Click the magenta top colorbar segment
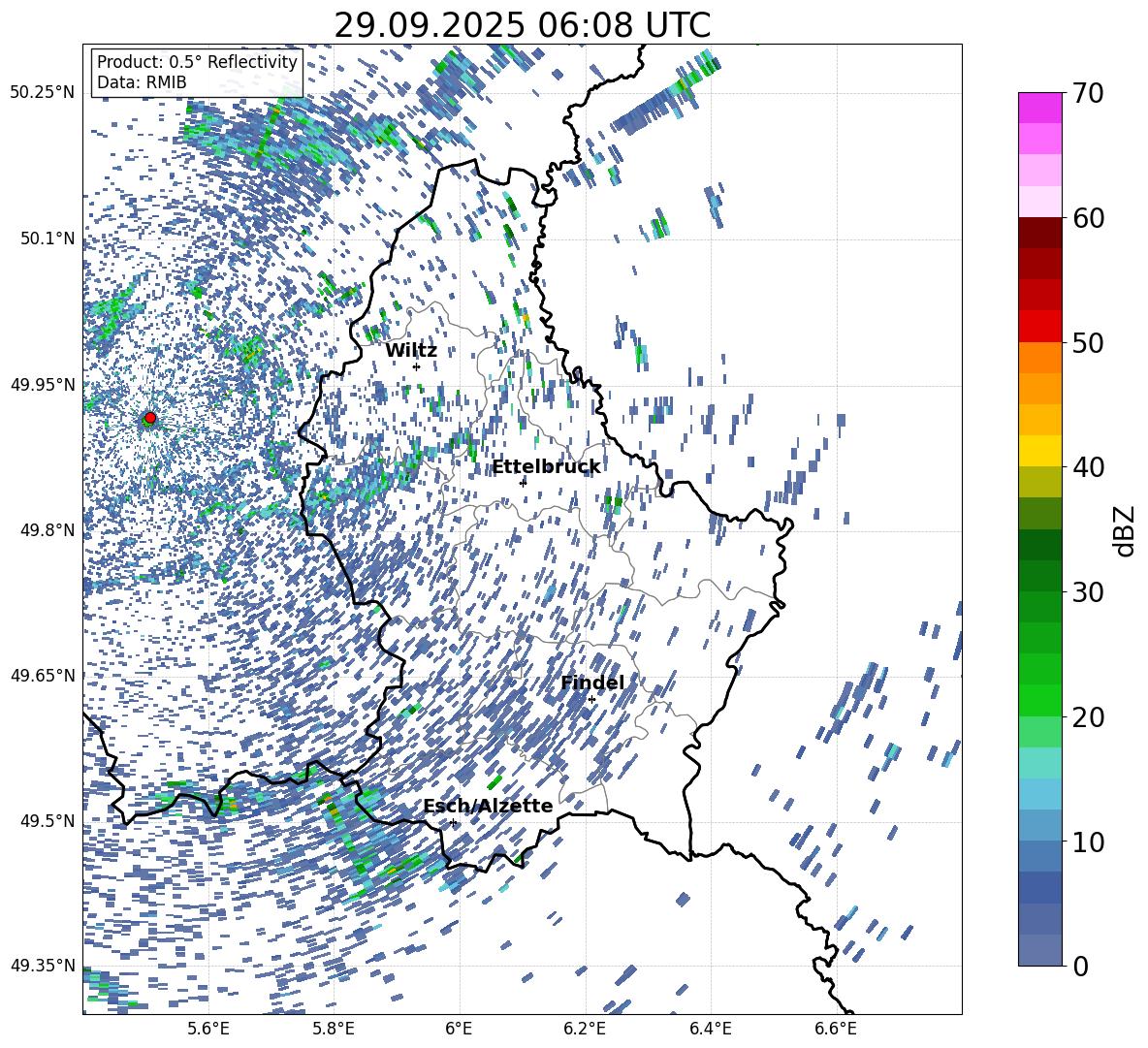The height and width of the screenshot is (1048, 1148). (x=1040, y=108)
